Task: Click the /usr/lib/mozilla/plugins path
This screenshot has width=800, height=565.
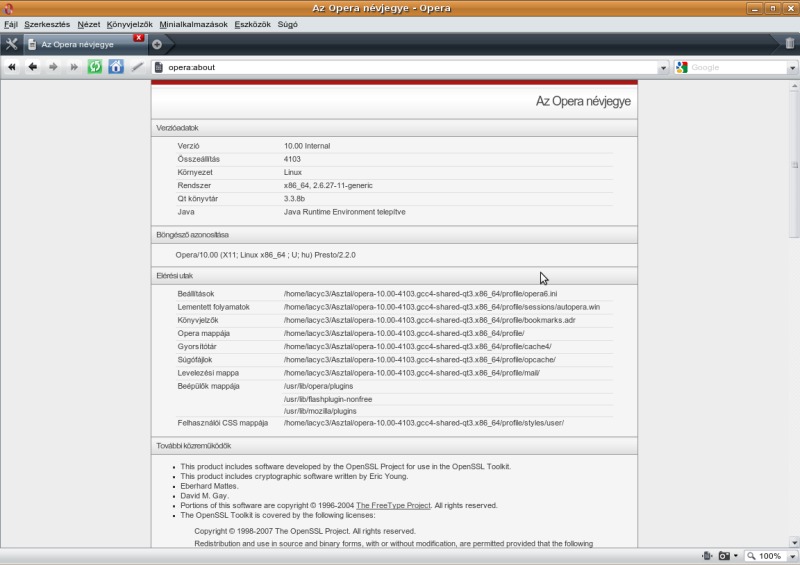Action: tap(320, 411)
